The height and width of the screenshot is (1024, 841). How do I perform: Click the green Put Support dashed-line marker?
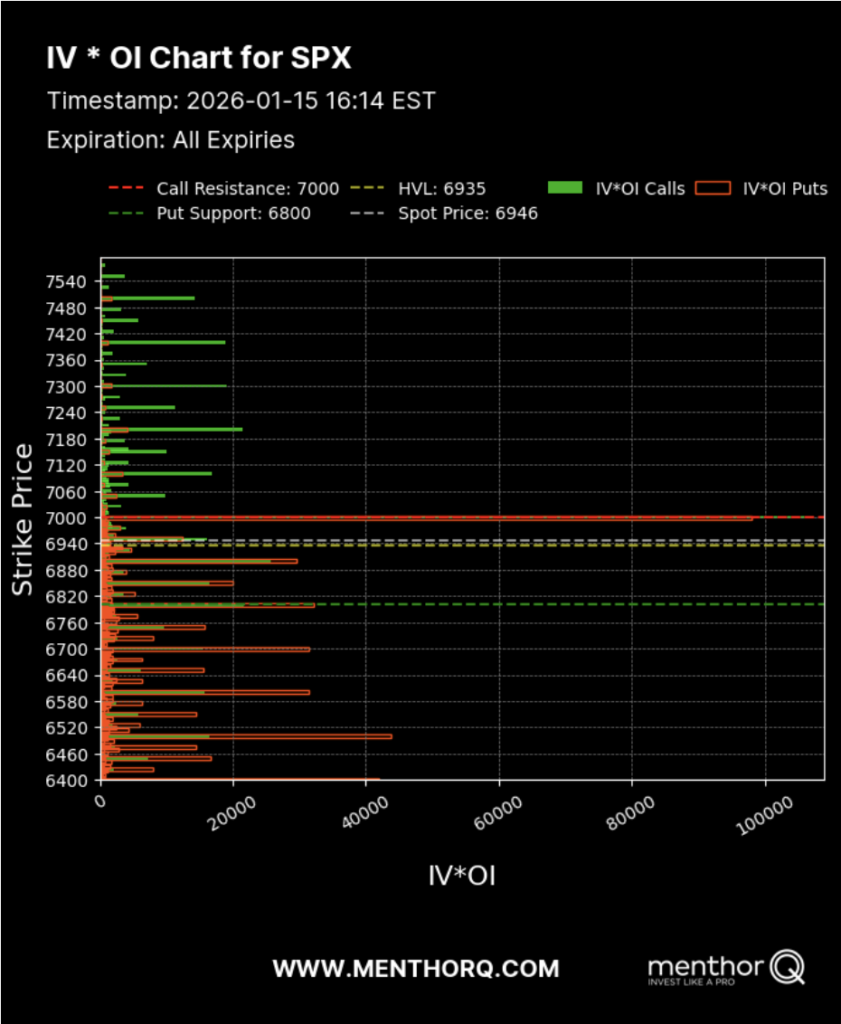click(x=128, y=214)
